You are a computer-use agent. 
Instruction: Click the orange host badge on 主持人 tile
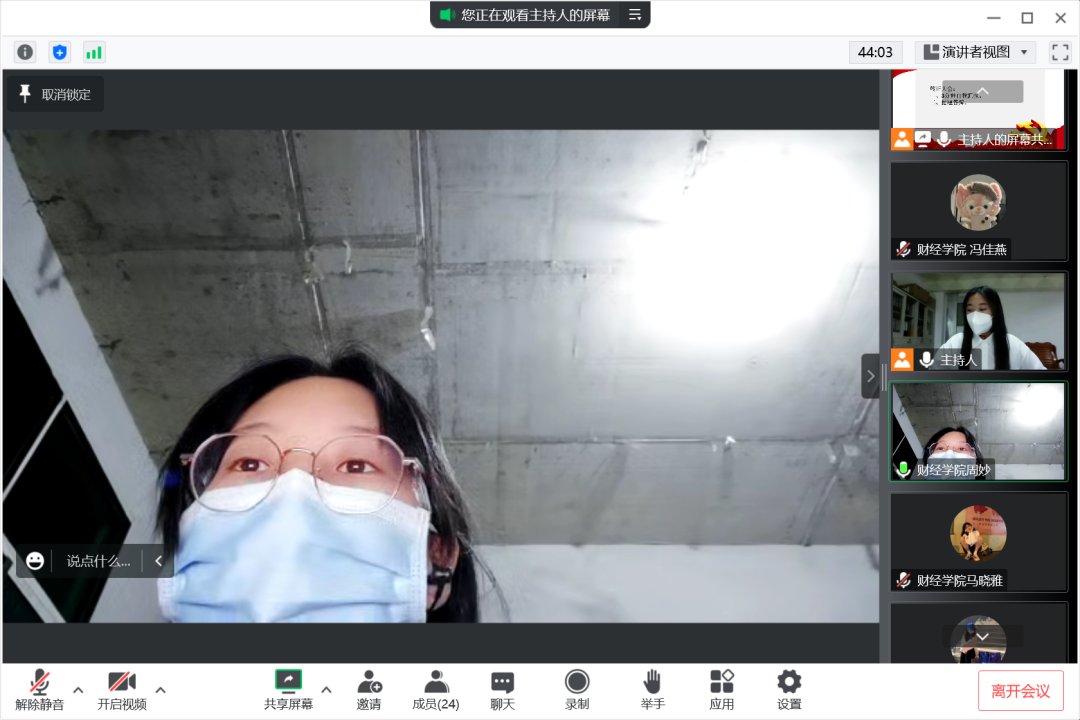(902, 360)
